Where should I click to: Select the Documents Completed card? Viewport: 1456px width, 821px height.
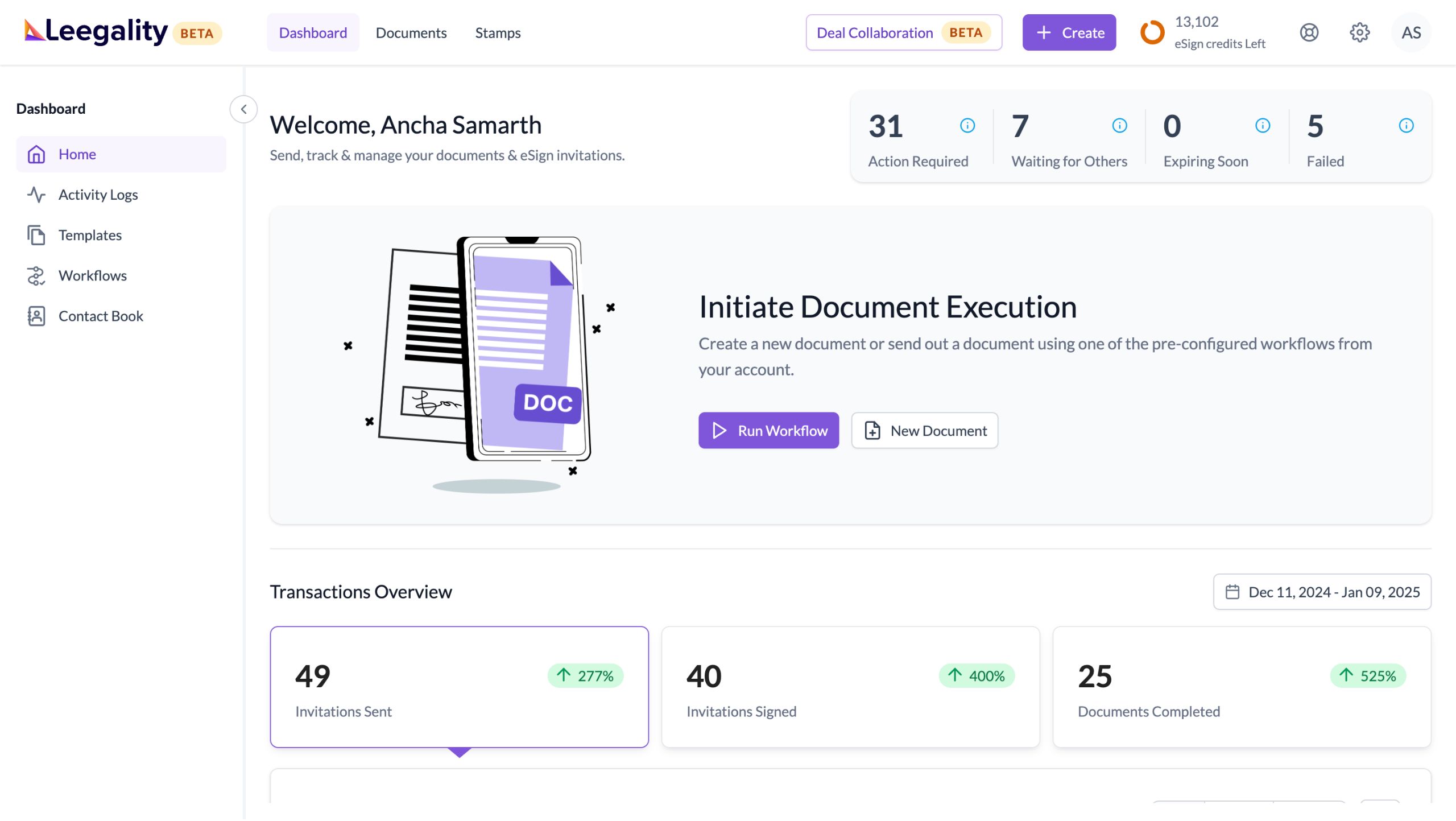point(1241,687)
